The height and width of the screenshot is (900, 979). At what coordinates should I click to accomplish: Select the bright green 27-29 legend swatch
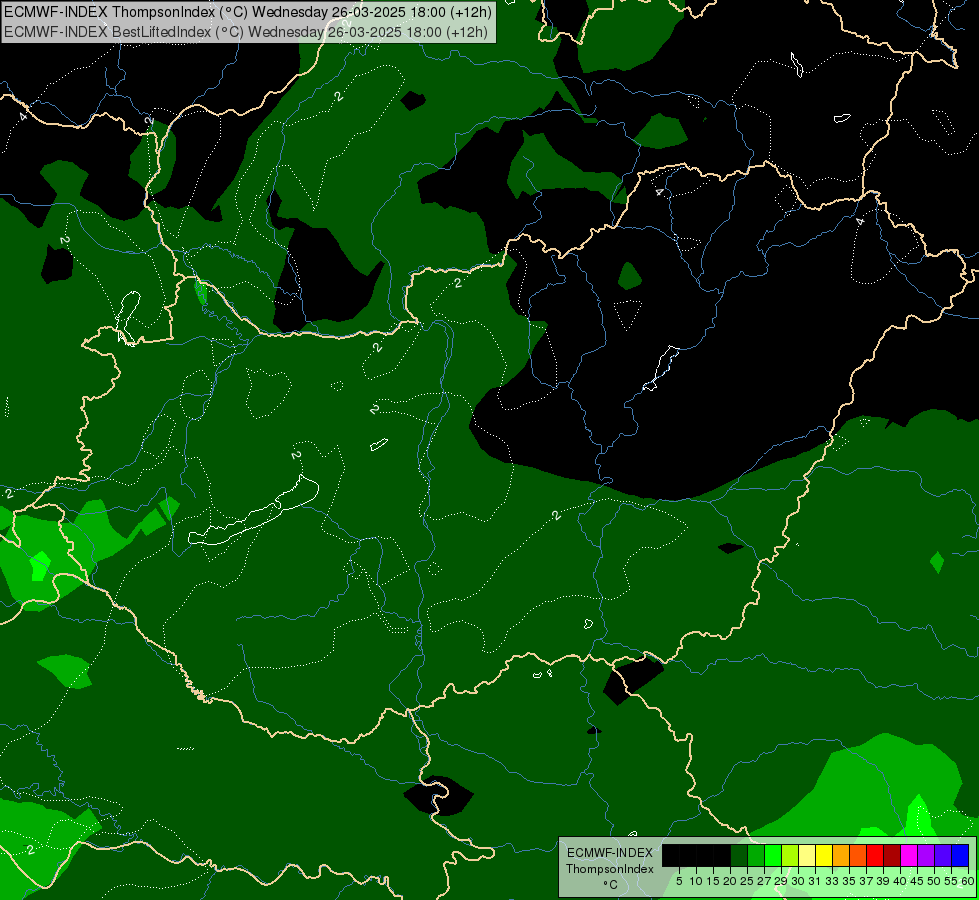773,855
